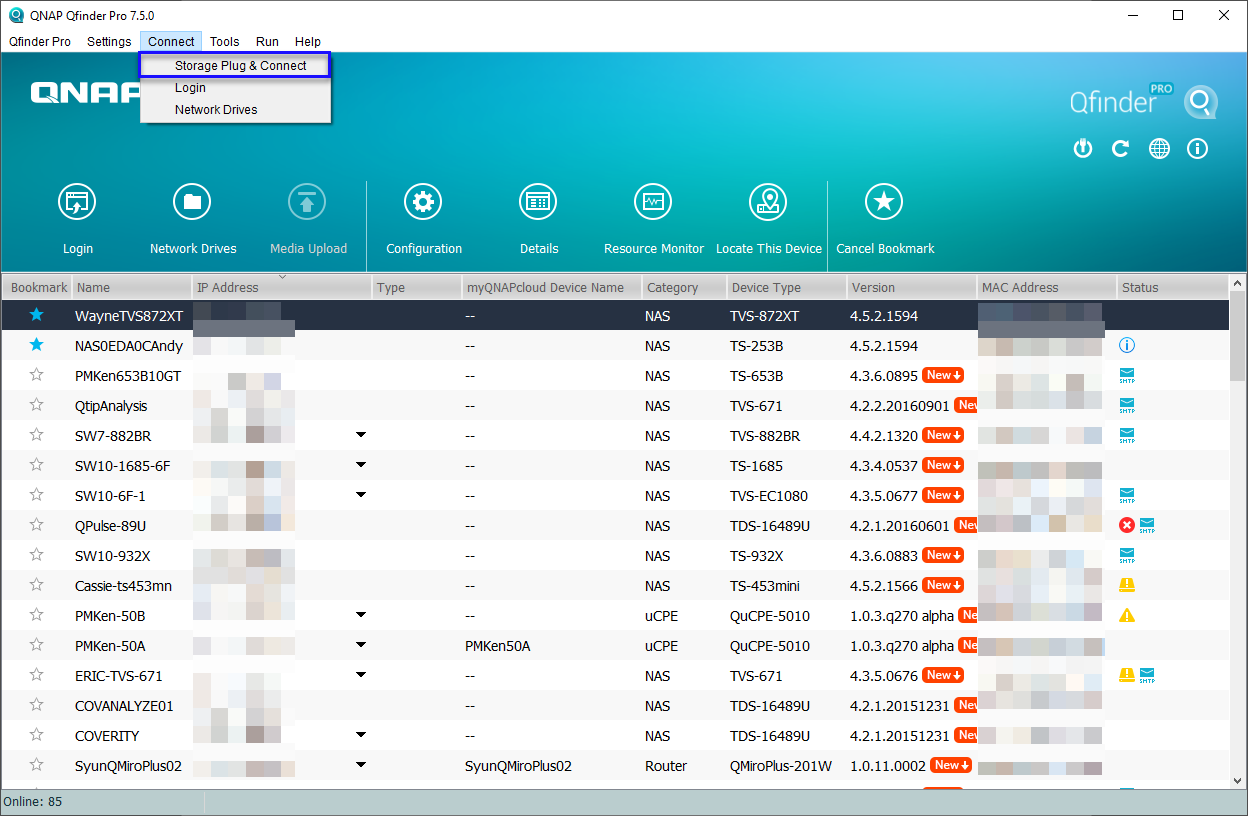Toggle the bookmark star for Cassie-ts453mn
Screen dimensions: 1248x816
point(37,585)
